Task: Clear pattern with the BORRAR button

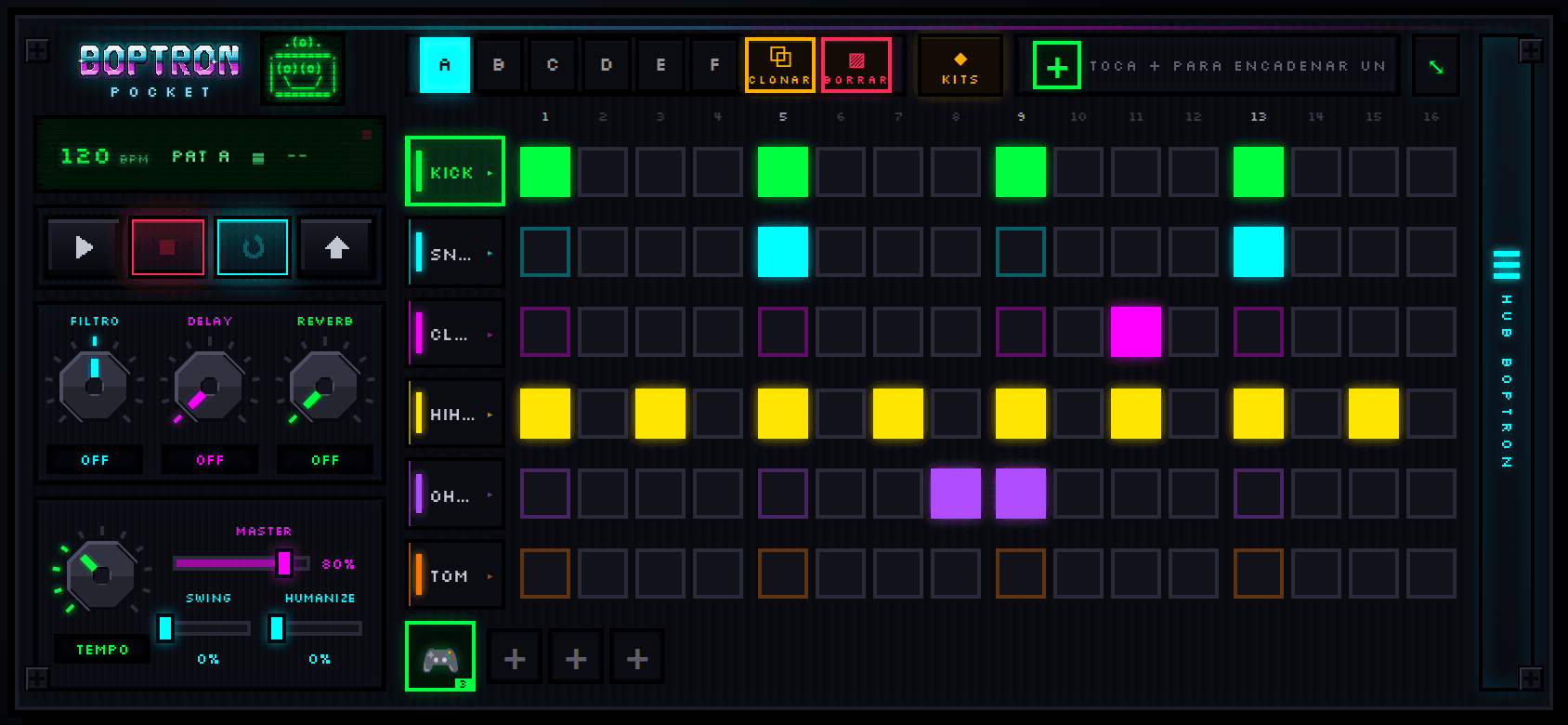Action: click(856, 65)
